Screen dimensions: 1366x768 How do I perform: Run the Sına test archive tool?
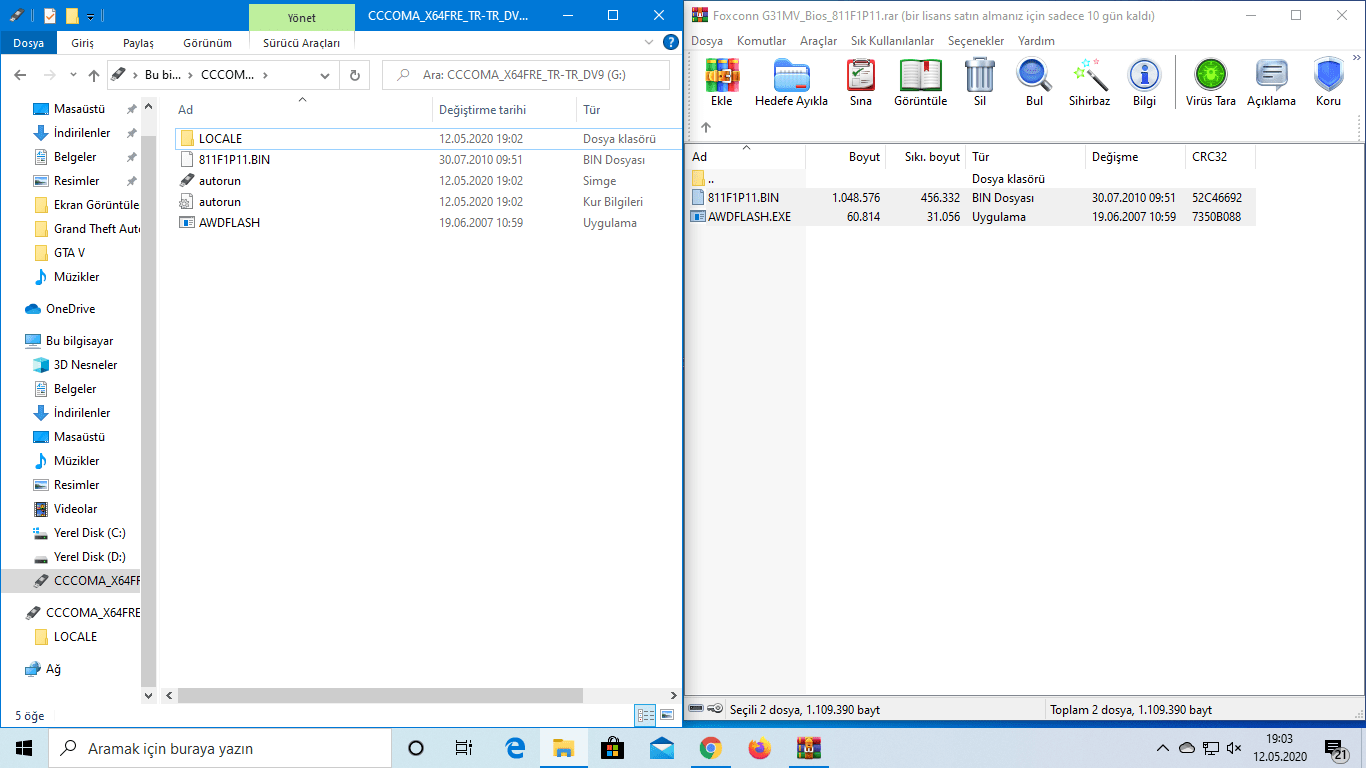tap(860, 82)
